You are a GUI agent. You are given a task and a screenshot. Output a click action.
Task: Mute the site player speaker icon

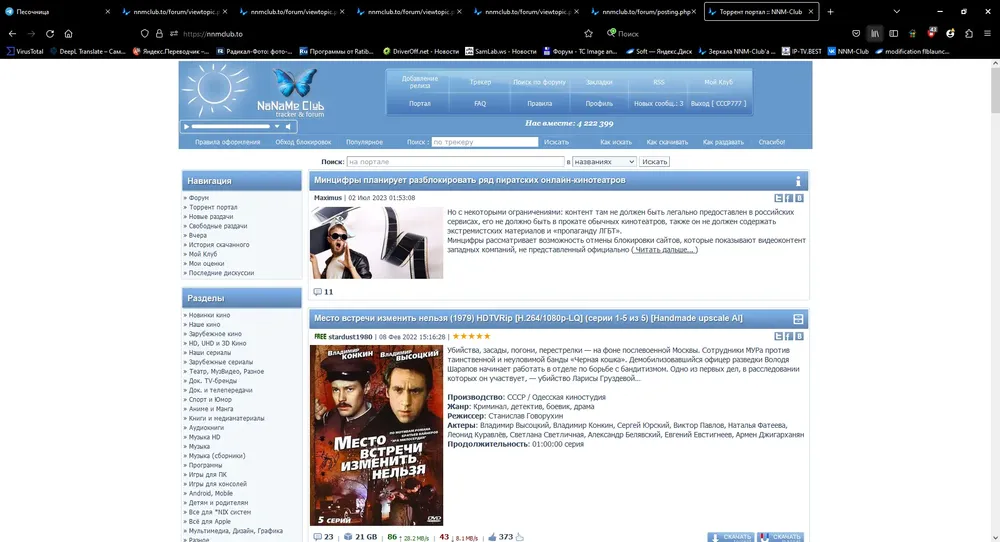pyautogui.click(x=288, y=126)
